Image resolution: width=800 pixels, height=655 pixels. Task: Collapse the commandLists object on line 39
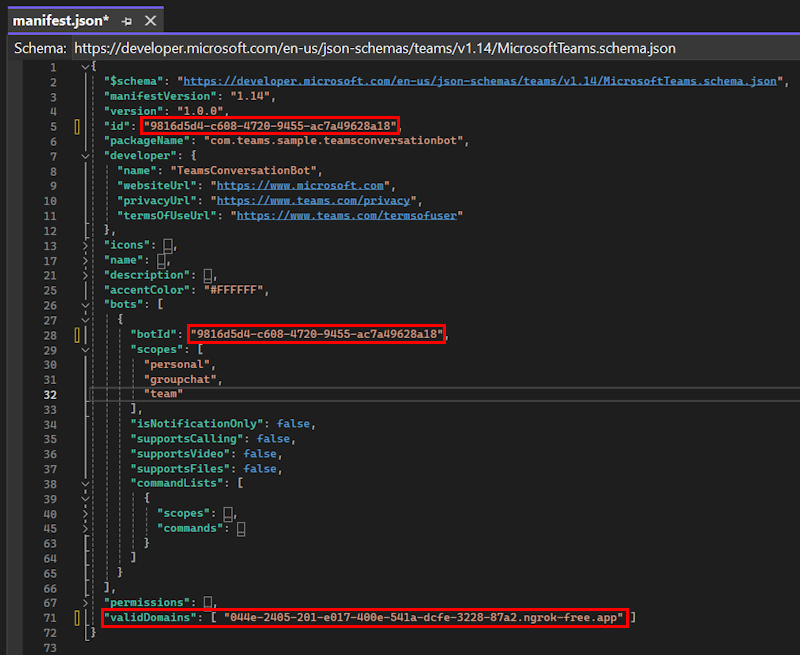coord(85,499)
